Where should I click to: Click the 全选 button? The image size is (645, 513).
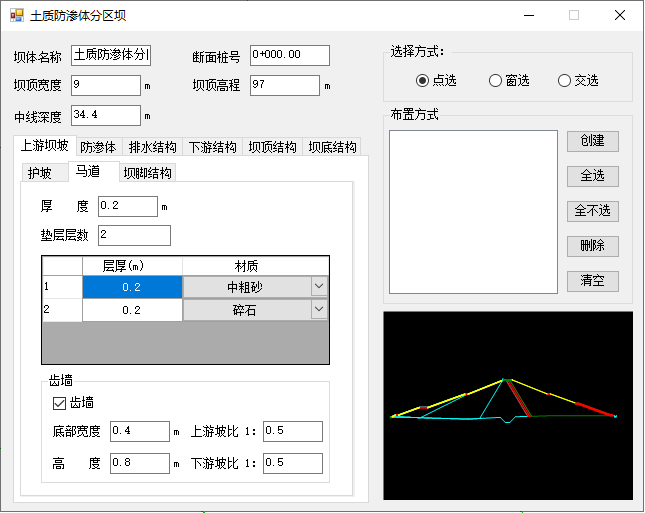coord(592,176)
